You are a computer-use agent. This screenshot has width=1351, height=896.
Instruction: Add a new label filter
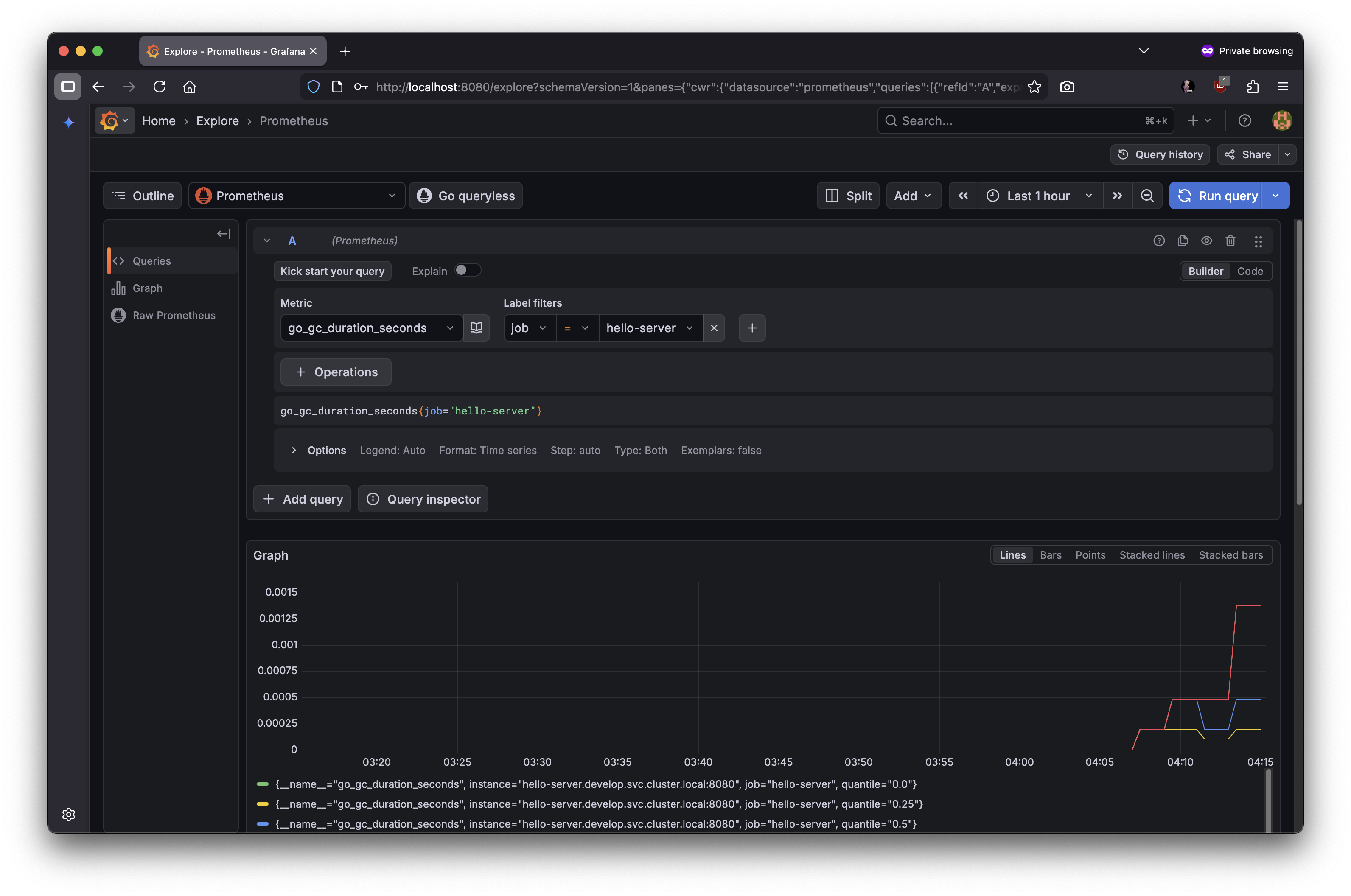751,328
